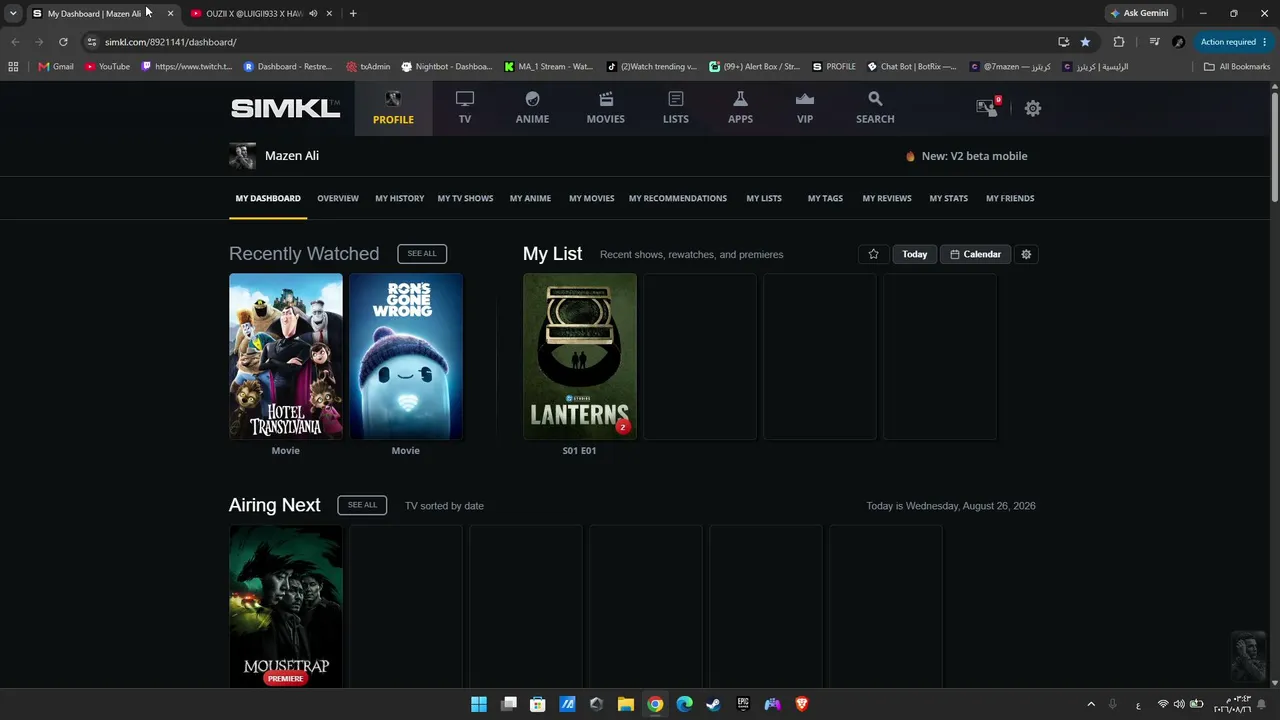Open the Windows Start menu
1280x720 pixels.
[479, 704]
